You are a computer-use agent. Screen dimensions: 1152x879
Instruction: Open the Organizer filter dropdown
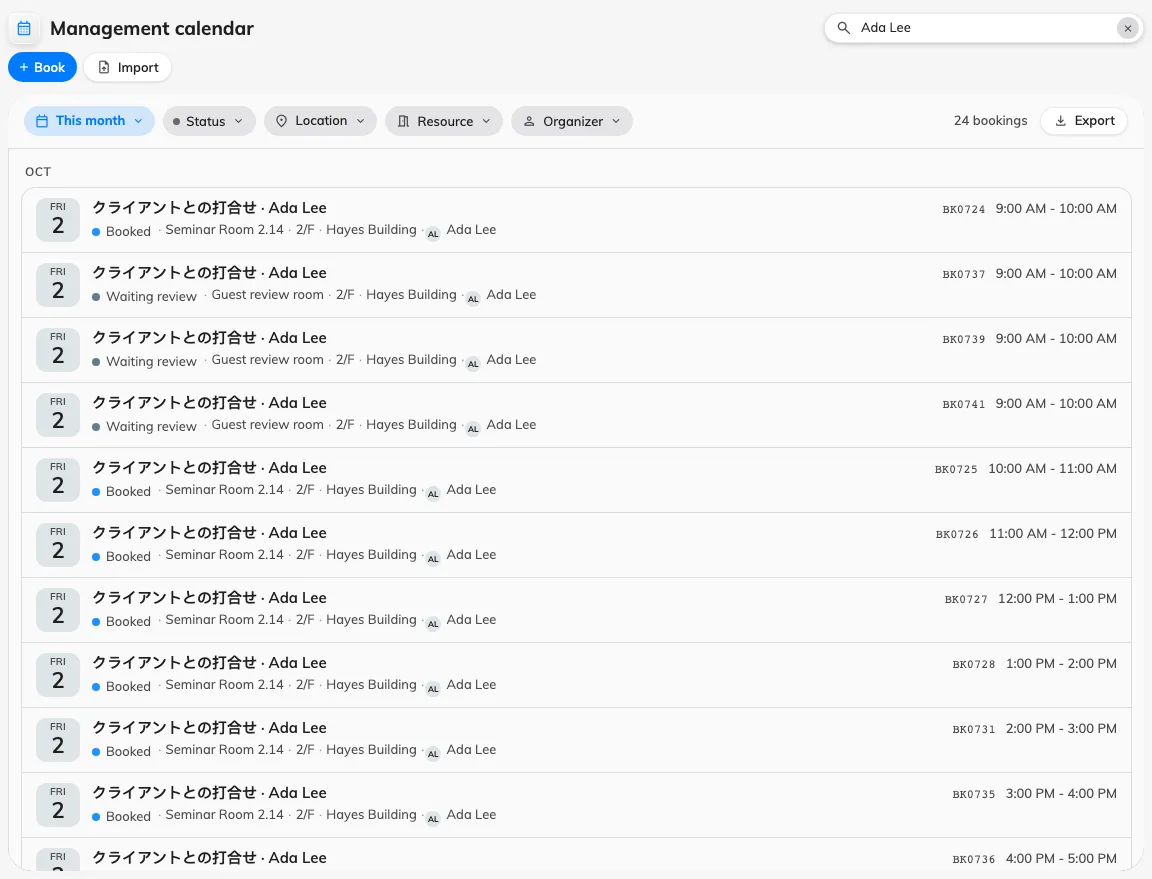click(572, 121)
